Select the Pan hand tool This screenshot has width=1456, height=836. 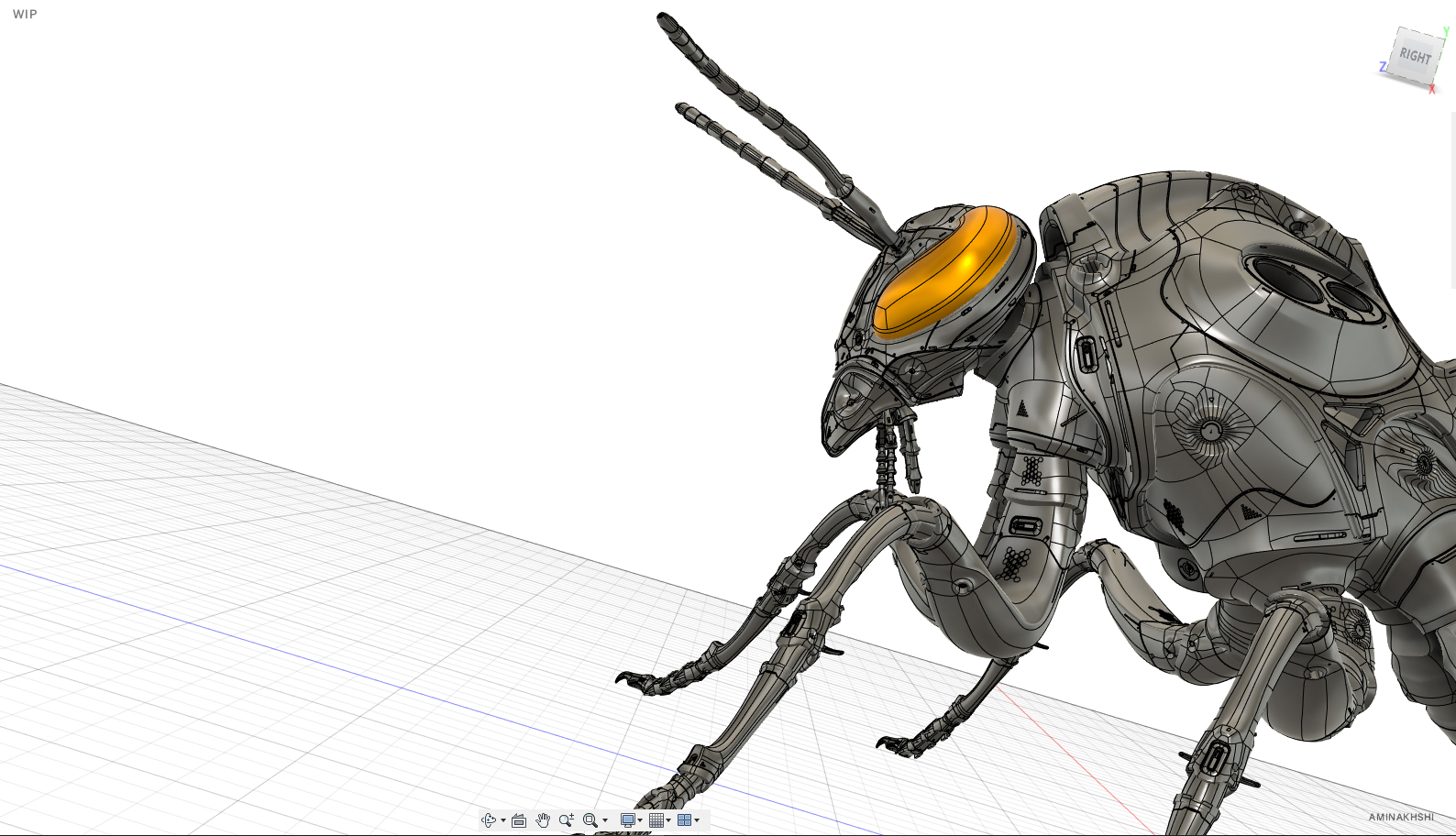(543, 820)
